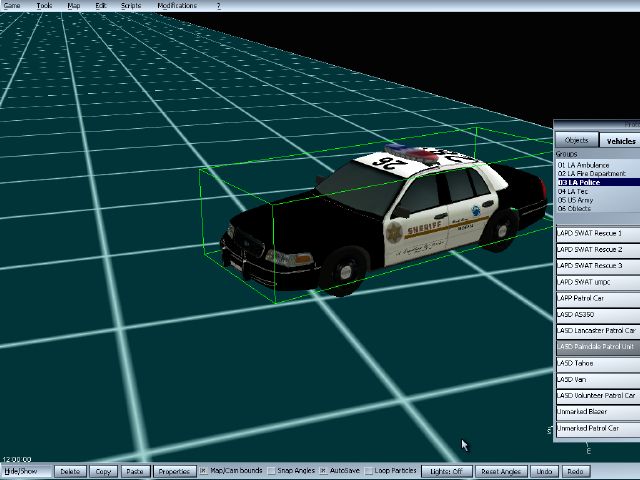Click the Undo button
The image size is (640, 480).
tap(544, 471)
